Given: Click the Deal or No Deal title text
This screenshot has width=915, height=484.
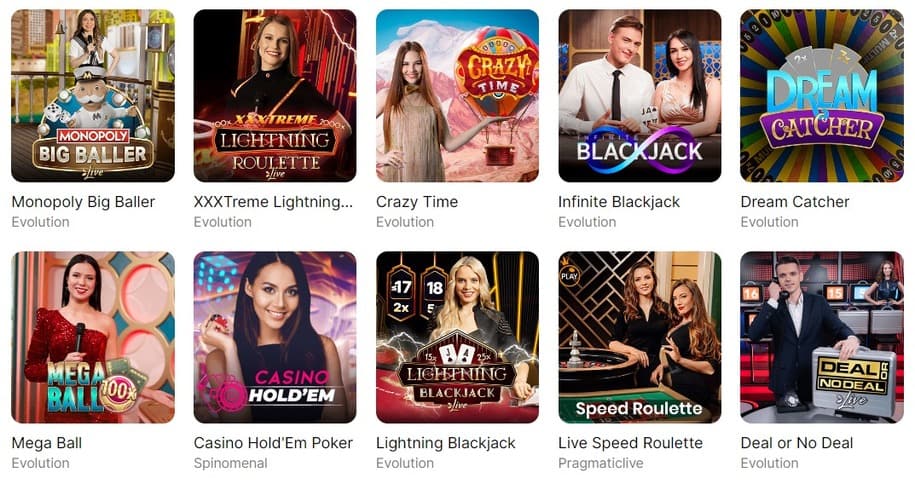Looking at the screenshot, I should (x=797, y=443).
